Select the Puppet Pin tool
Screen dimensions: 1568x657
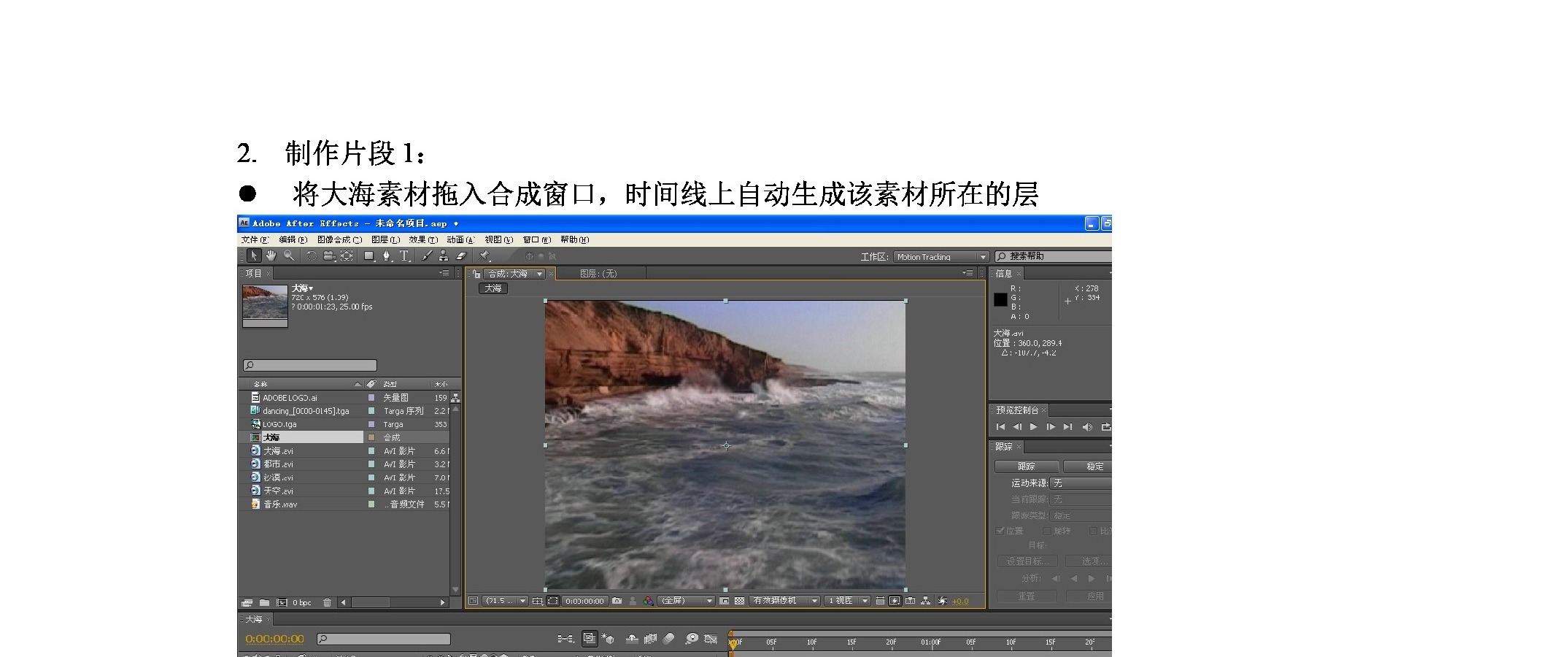coord(484,255)
